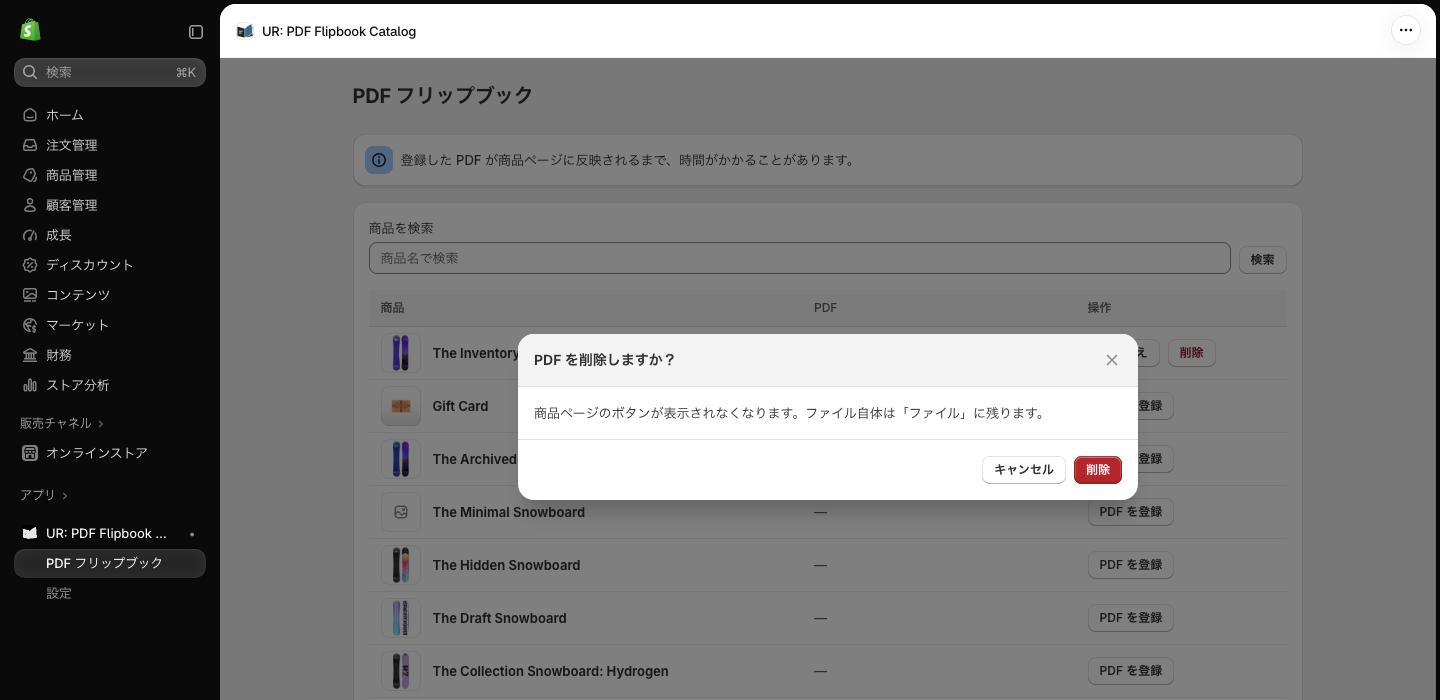Click the info icon in the banner
The width and height of the screenshot is (1440, 700).
[379, 160]
